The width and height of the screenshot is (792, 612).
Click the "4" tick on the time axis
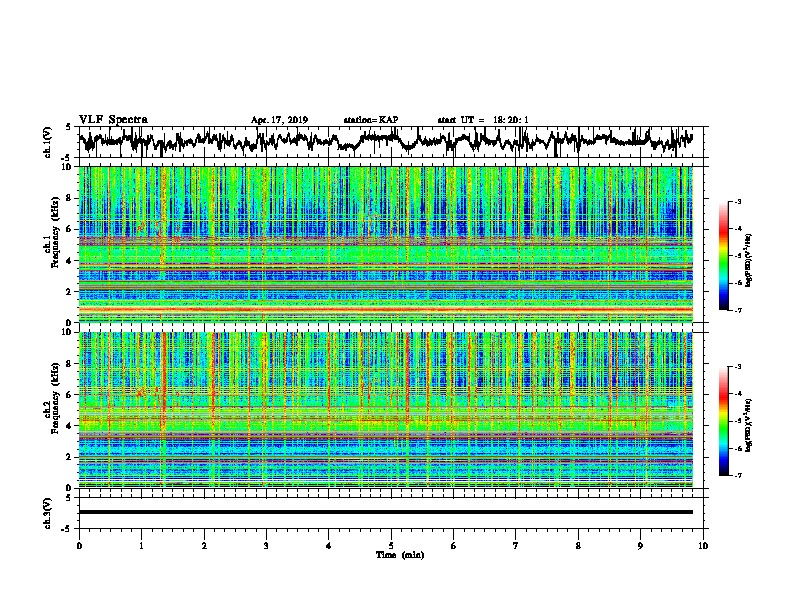click(329, 546)
